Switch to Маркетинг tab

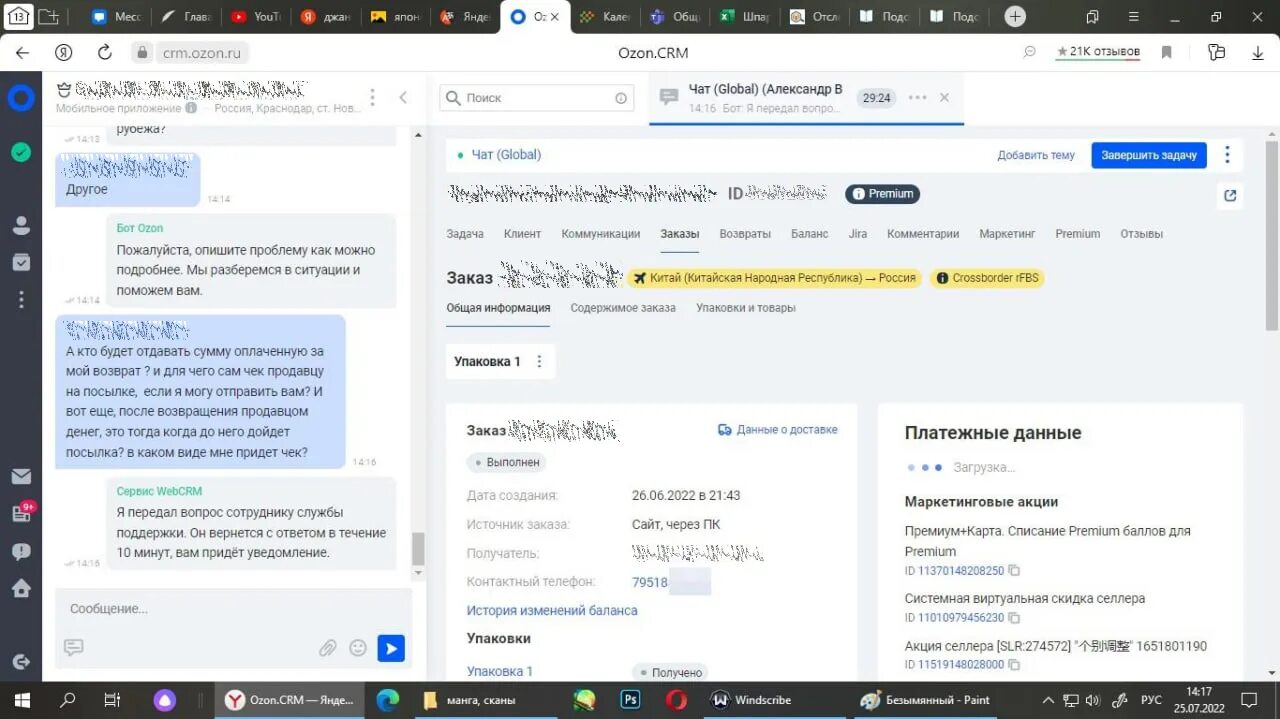point(1007,234)
